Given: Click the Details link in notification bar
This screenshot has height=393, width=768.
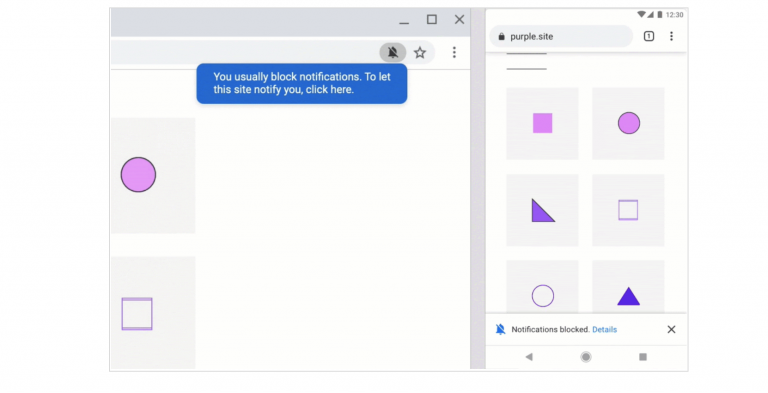Looking at the screenshot, I should click(x=604, y=329).
